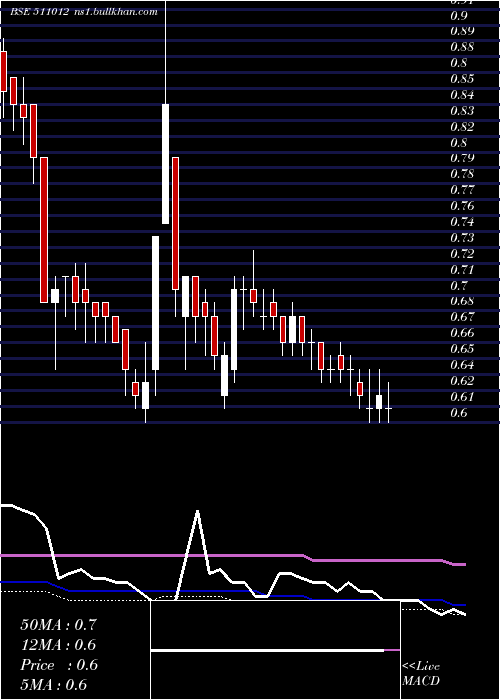Click the 0.89 price axis label
The width and height of the screenshot is (500, 700).
click(x=462, y=31)
